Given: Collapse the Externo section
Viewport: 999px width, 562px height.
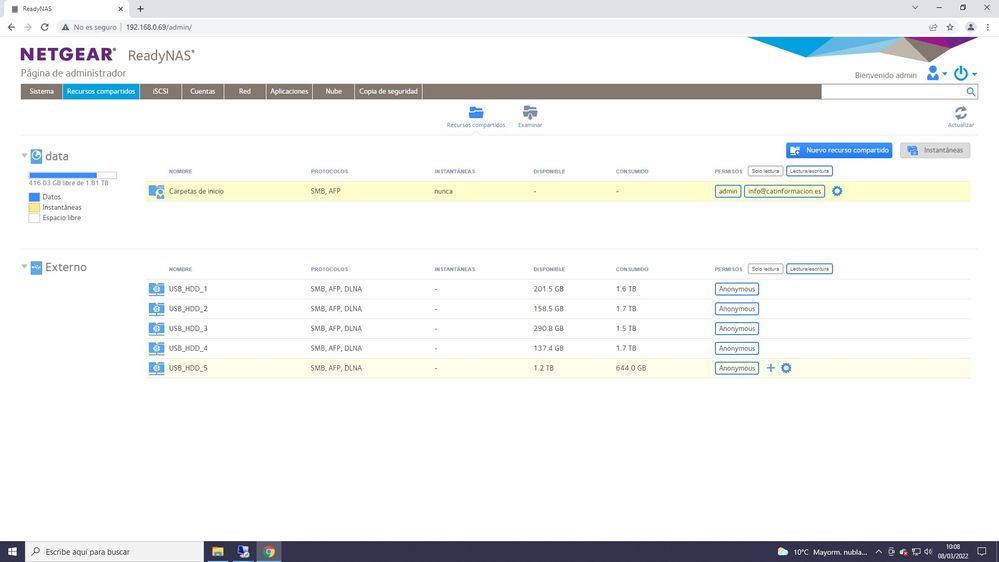Looking at the screenshot, I should (x=25, y=267).
